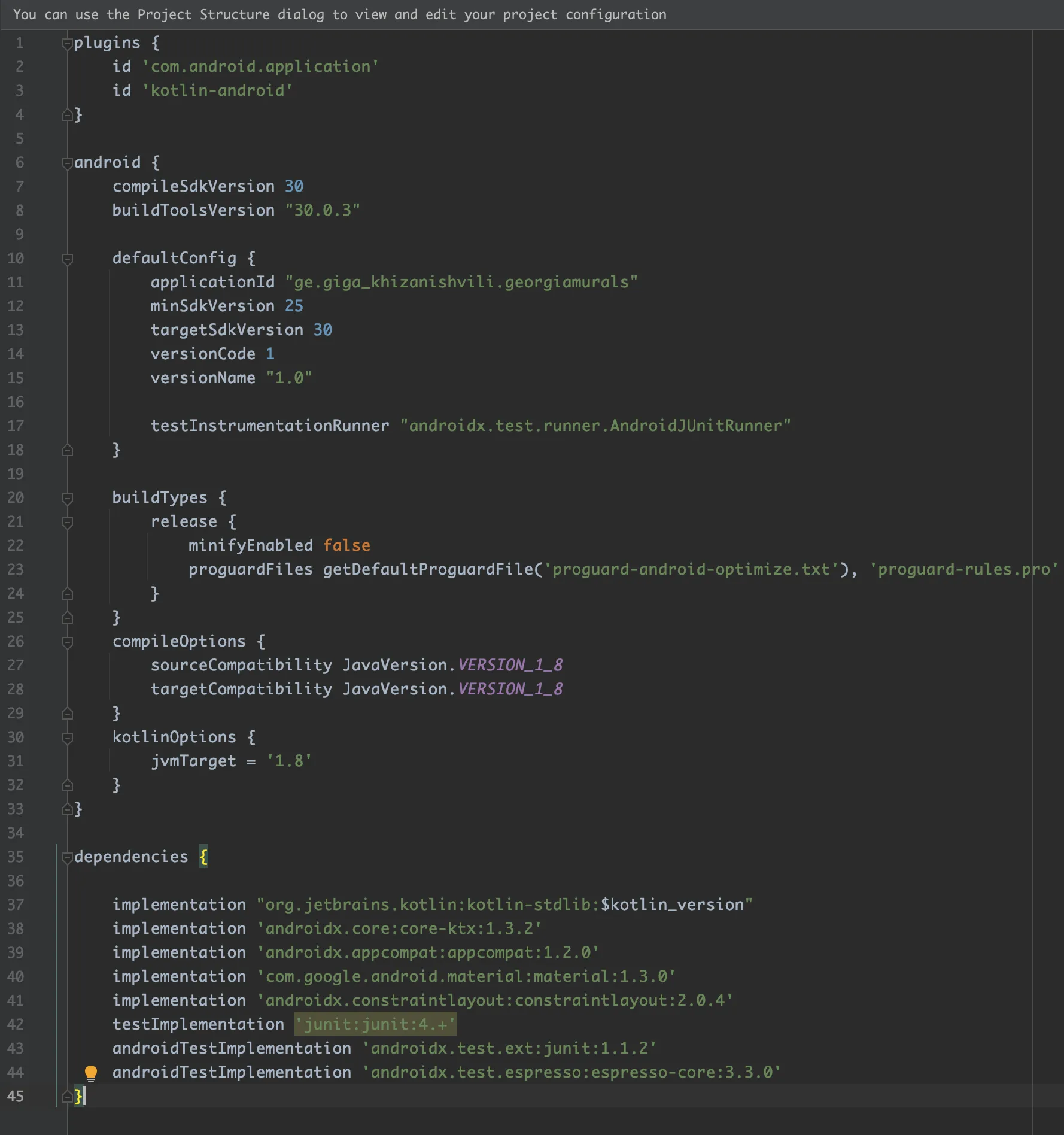
Task: Click the fold end marker on line 33
Action: [x=68, y=809]
